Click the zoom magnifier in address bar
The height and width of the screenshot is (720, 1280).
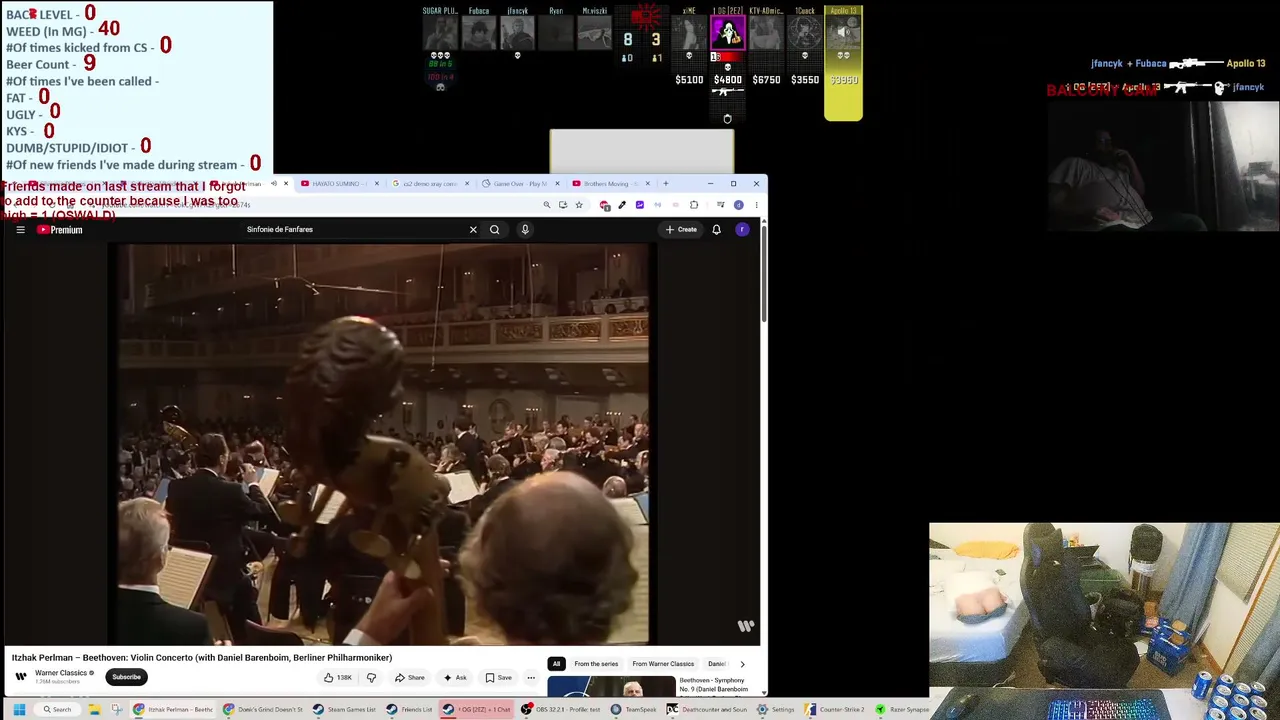tap(546, 205)
